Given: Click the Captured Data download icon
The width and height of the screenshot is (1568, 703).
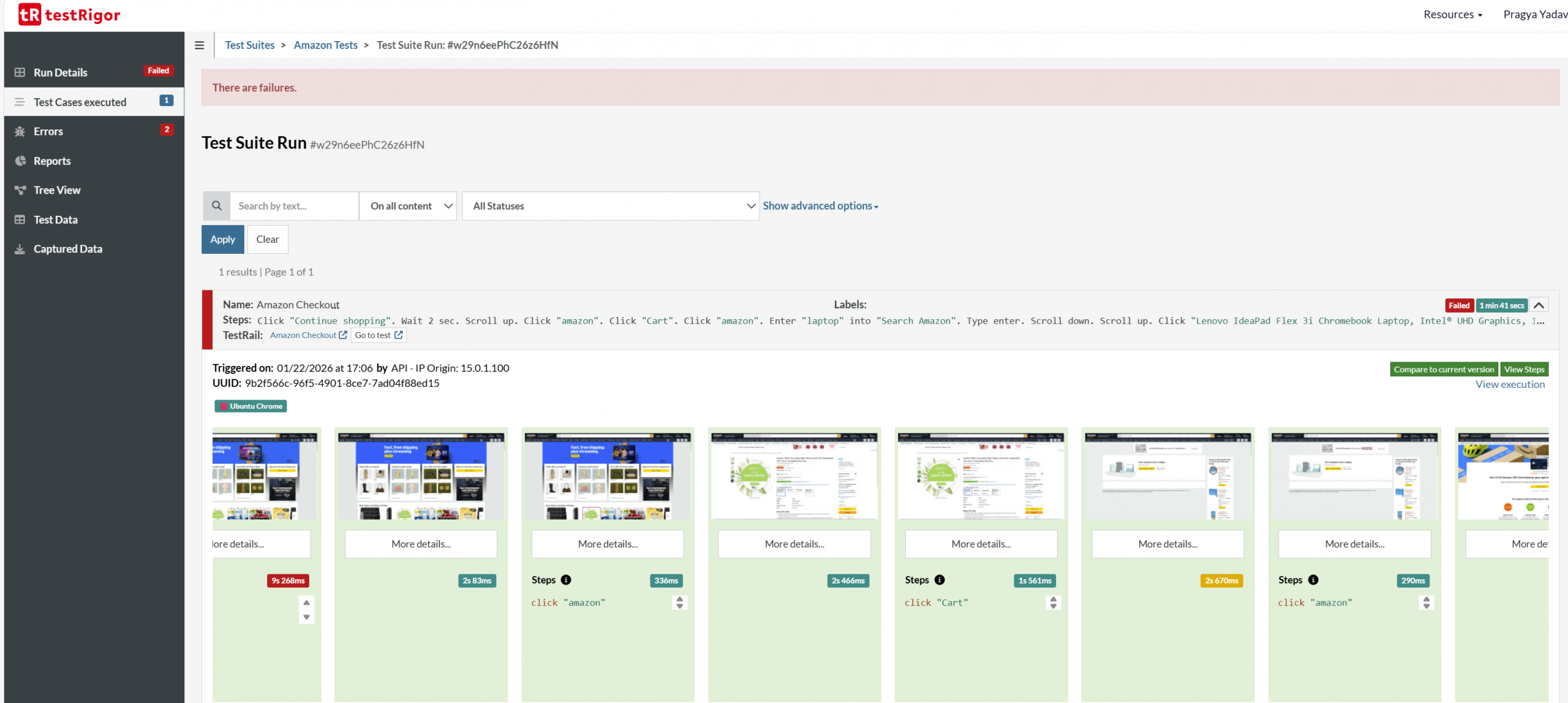Looking at the screenshot, I should [20, 249].
